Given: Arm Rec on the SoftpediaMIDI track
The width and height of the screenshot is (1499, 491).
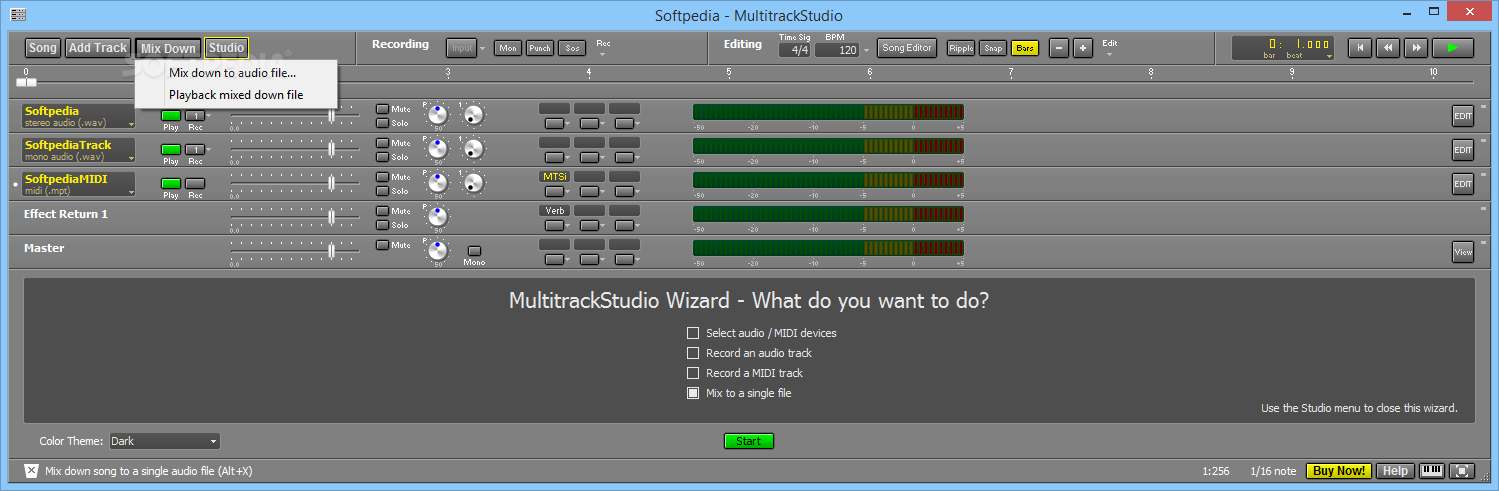Looking at the screenshot, I should (x=195, y=183).
